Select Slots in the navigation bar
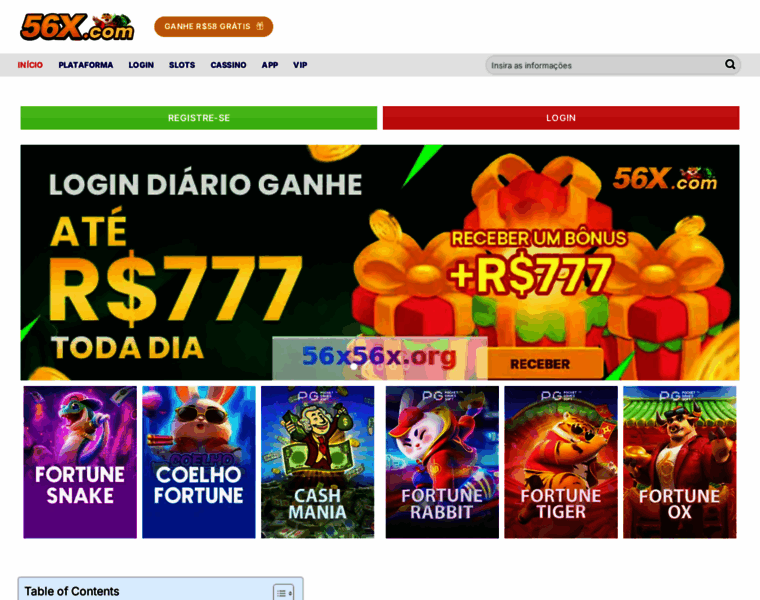The image size is (760, 600). coord(182,65)
